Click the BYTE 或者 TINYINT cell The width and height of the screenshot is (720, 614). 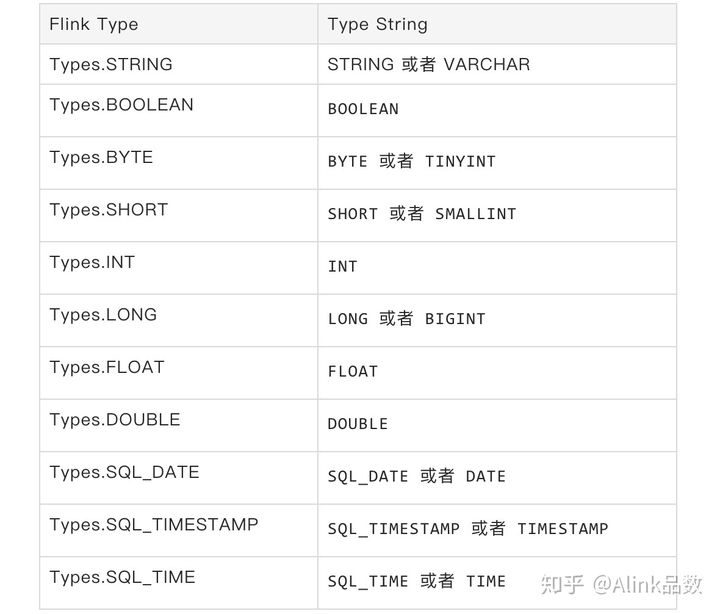411,161
